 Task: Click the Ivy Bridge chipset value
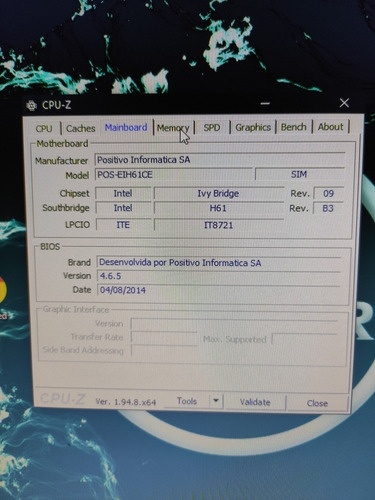pyautogui.click(x=218, y=193)
